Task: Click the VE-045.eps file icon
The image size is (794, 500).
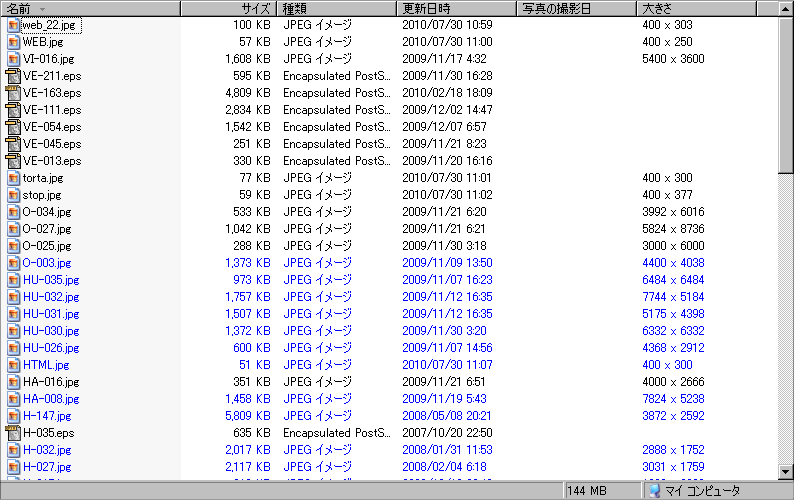Action: (x=13, y=144)
